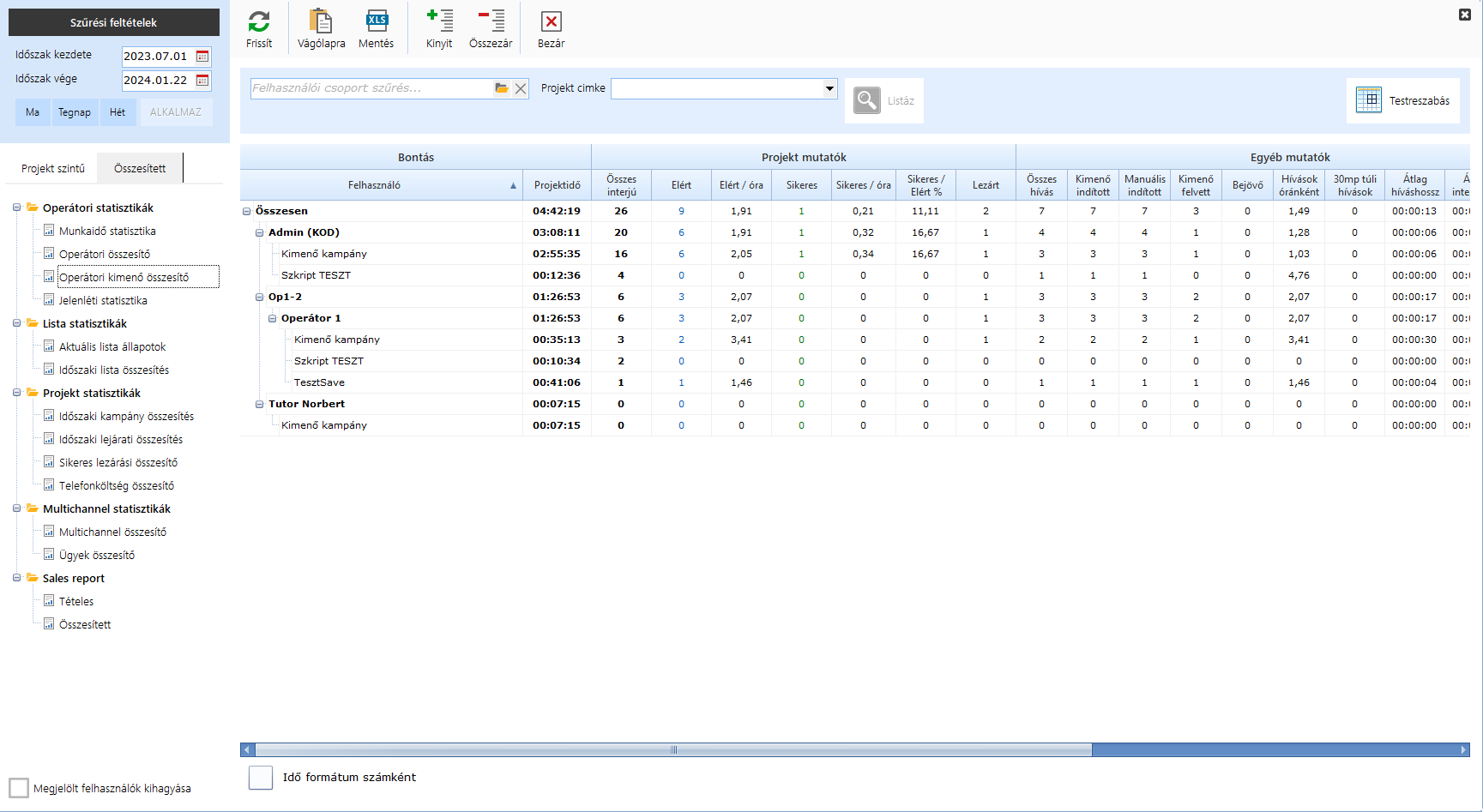Close report with the Bezár icon
This screenshot has width=1483, height=812.
[551, 22]
